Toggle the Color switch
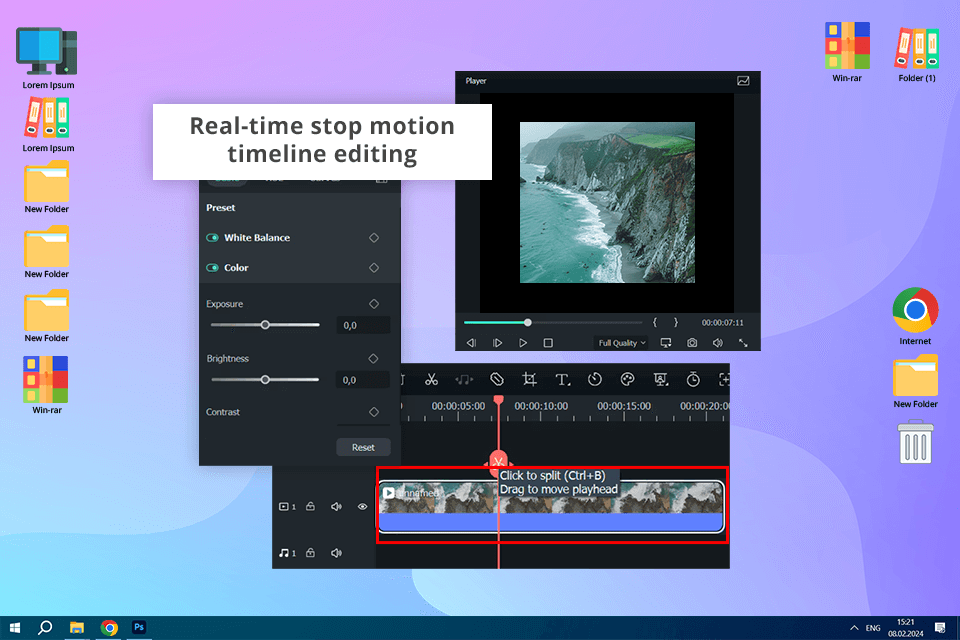The width and height of the screenshot is (960, 640). pyautogui.click(x=212, y=268)
